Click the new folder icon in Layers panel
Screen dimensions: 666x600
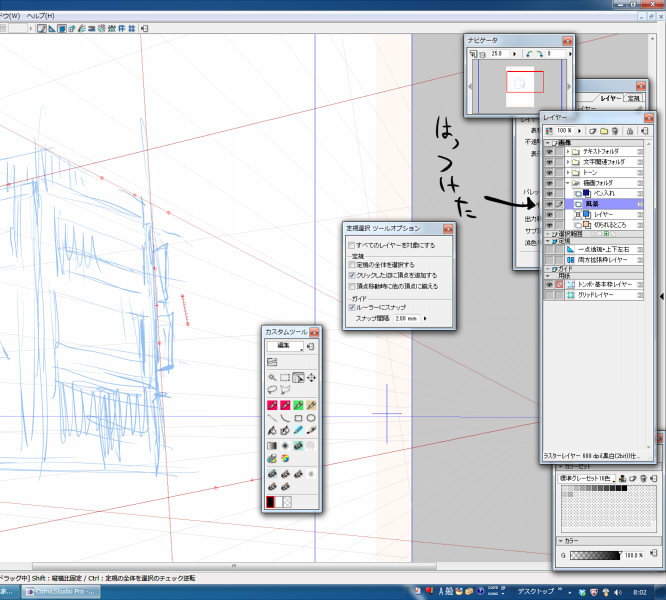click(606, 130)
